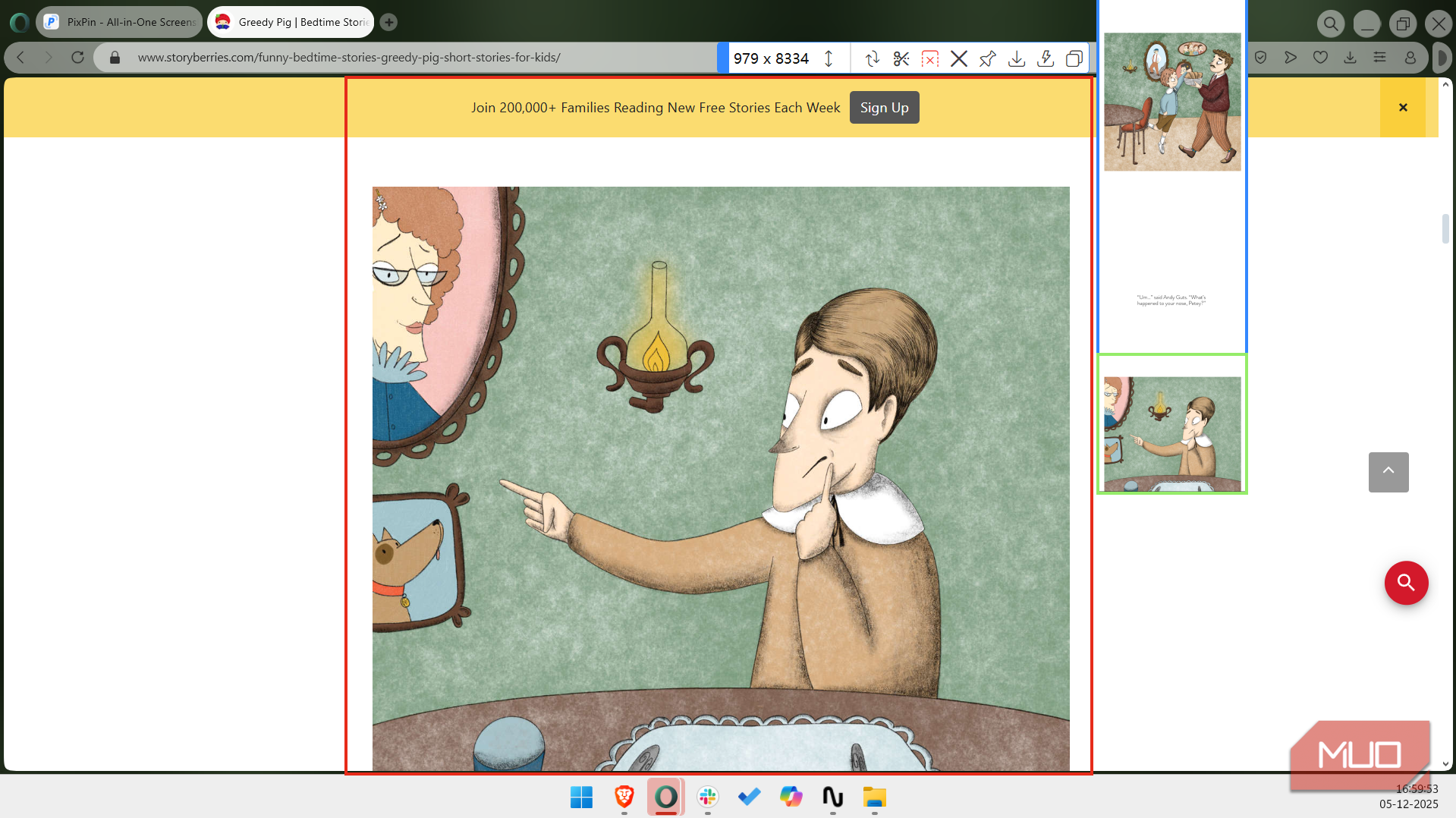
Task: Click the storyberries URL address bar
Action: tap(349, 58)
